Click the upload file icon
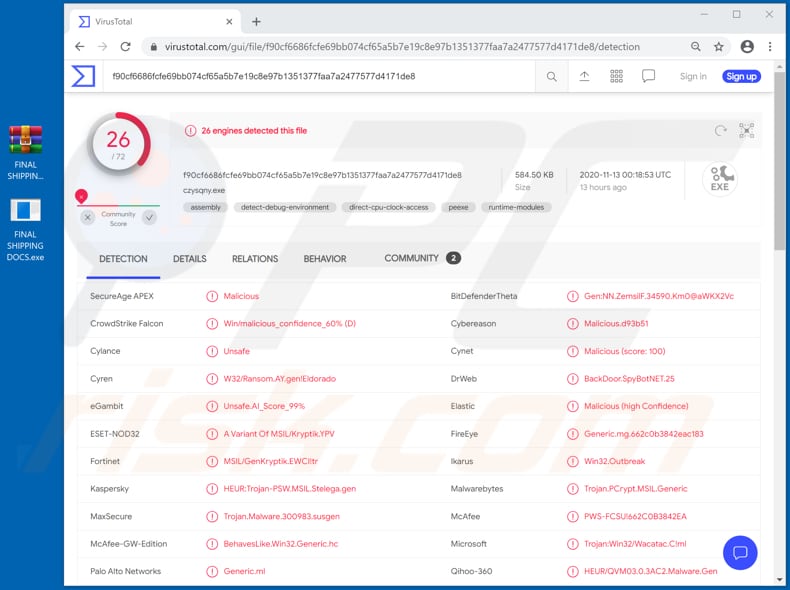 [584, 76]
